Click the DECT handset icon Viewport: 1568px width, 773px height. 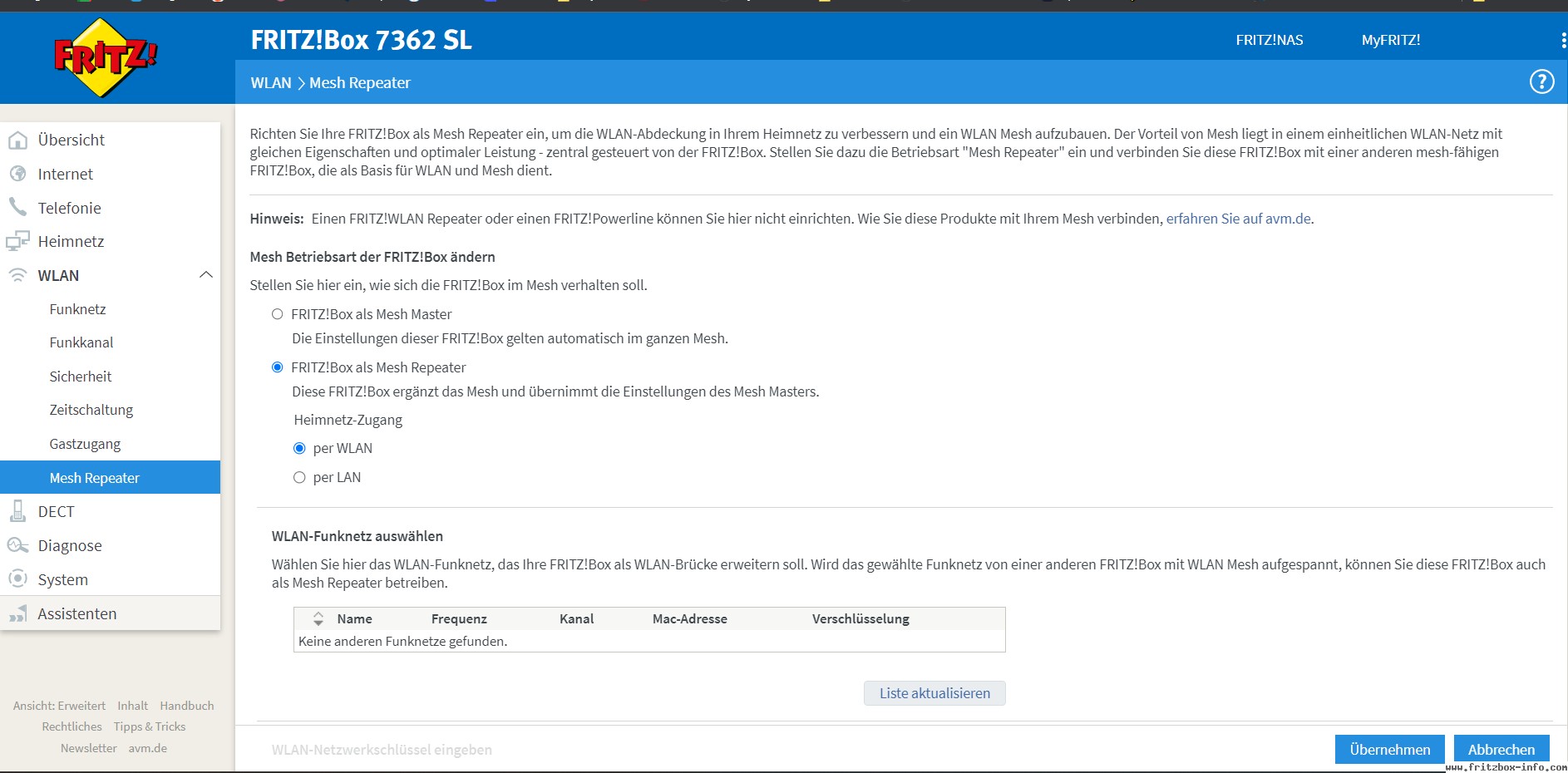pyautogui.click(x=17, y=511)
